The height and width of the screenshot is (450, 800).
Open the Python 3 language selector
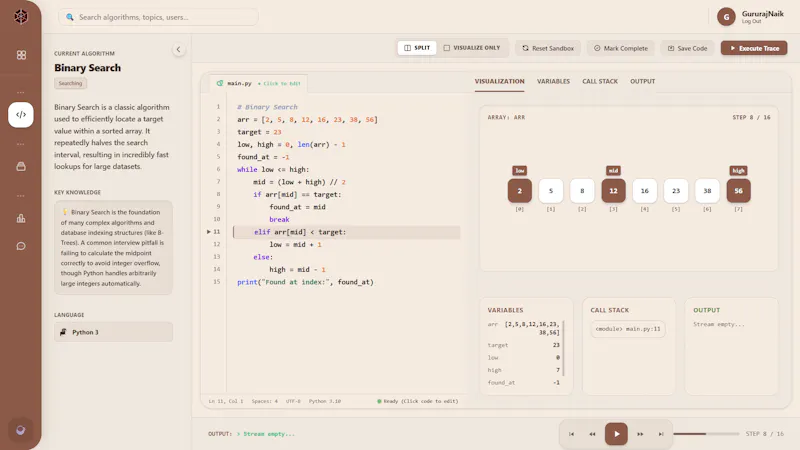pos(113,332)
